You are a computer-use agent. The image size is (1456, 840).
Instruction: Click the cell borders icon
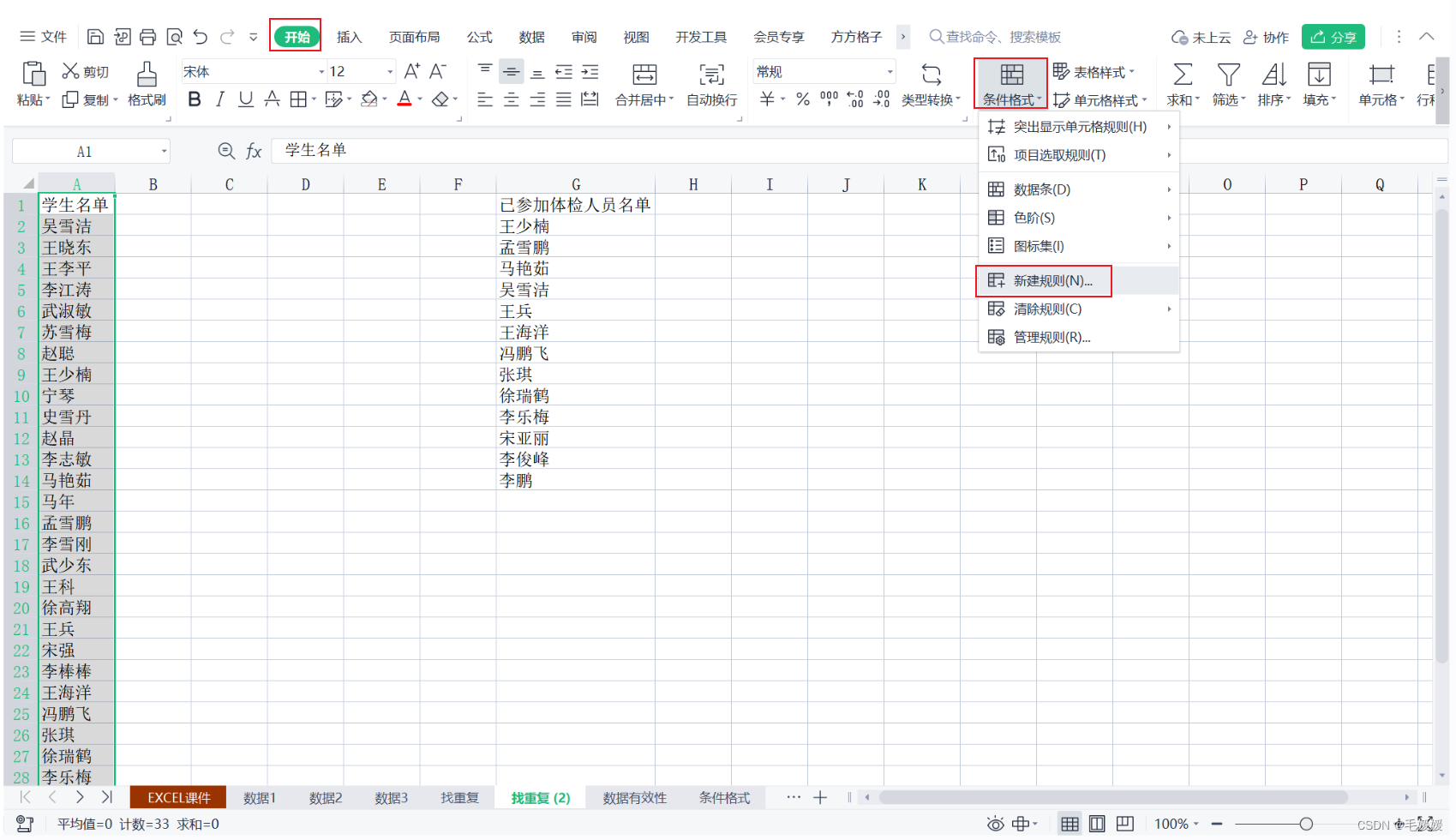297,99
